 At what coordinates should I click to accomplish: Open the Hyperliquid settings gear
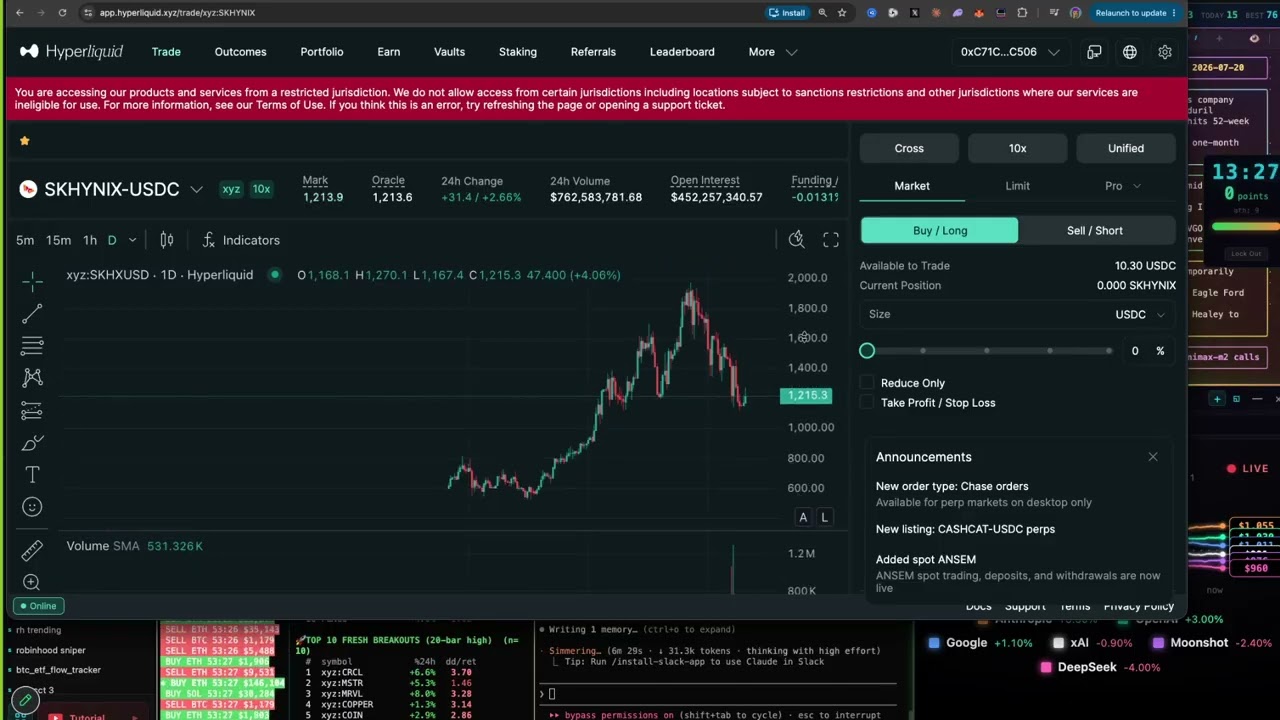point(1165,52)
